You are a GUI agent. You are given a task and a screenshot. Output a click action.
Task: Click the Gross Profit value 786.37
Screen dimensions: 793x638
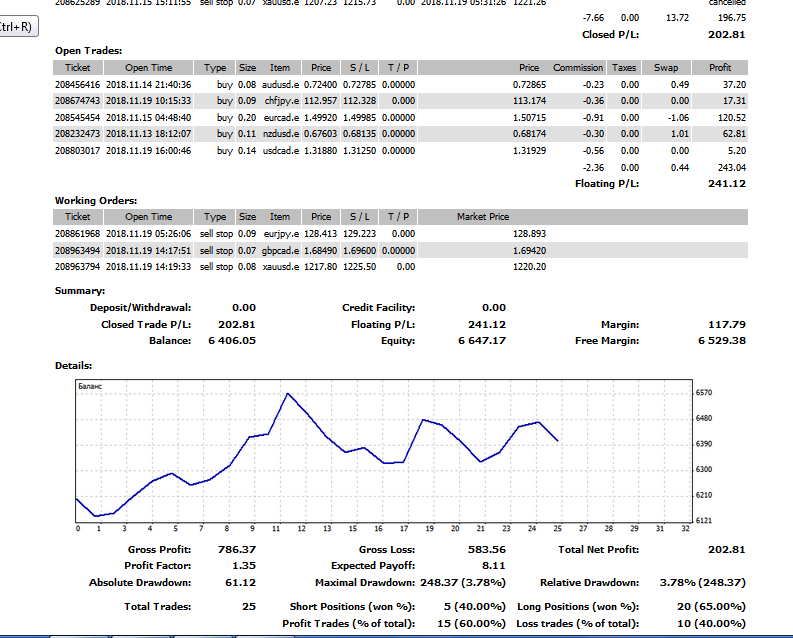click(x=237, y=550)
